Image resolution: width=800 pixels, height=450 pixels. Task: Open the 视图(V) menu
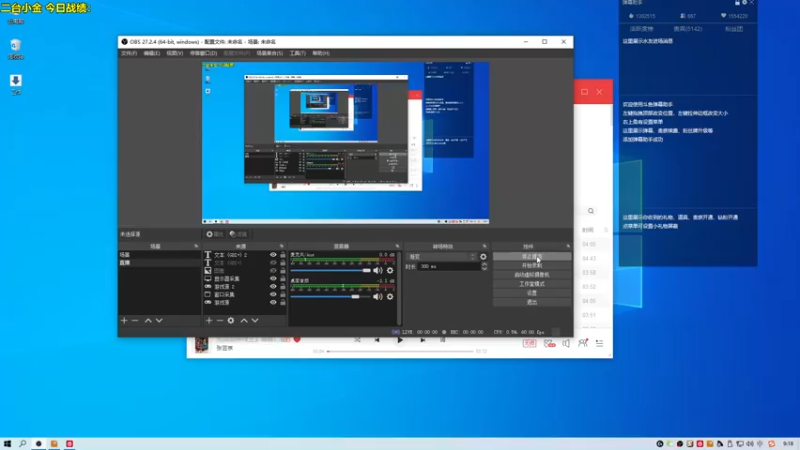click(174, 53)
